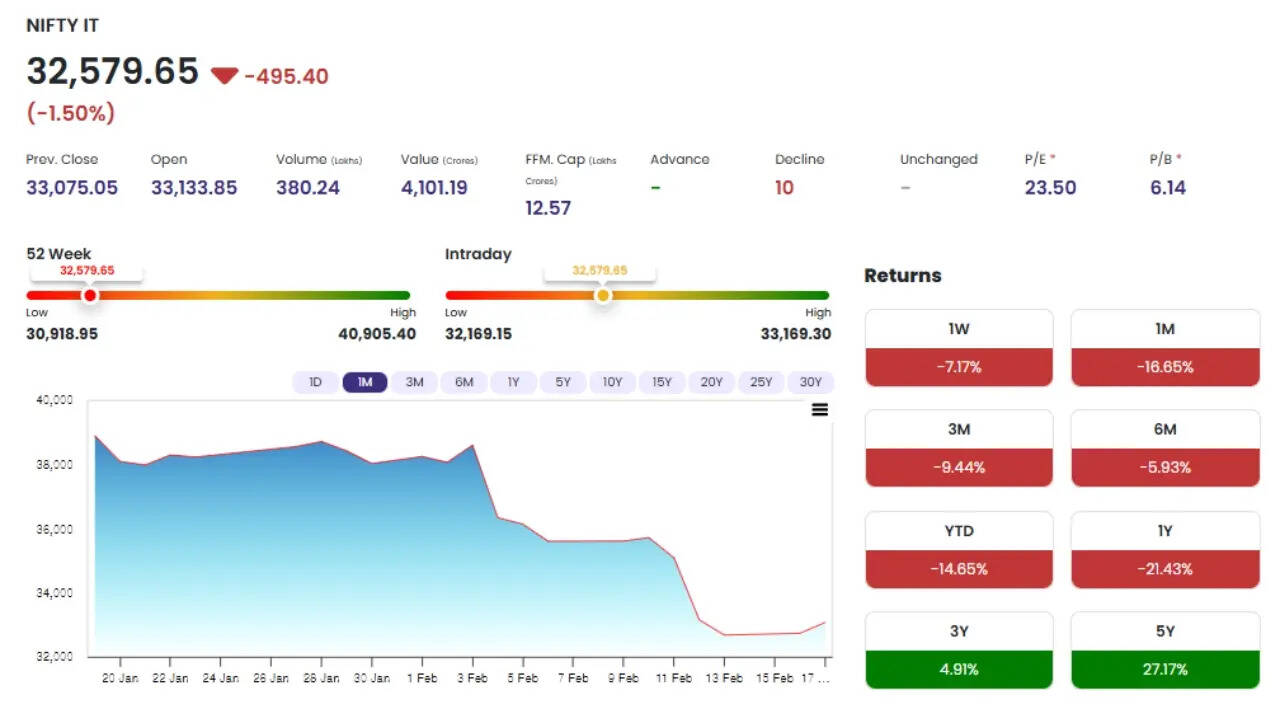
Task: Switch chart to 1Y range
Action: pyautogui.click(x=513, y=382)
